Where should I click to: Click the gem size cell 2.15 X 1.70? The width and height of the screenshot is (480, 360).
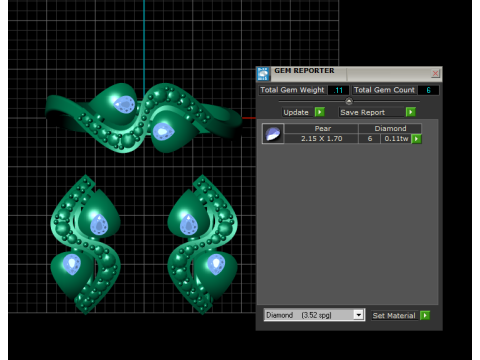tap(322, 138)
